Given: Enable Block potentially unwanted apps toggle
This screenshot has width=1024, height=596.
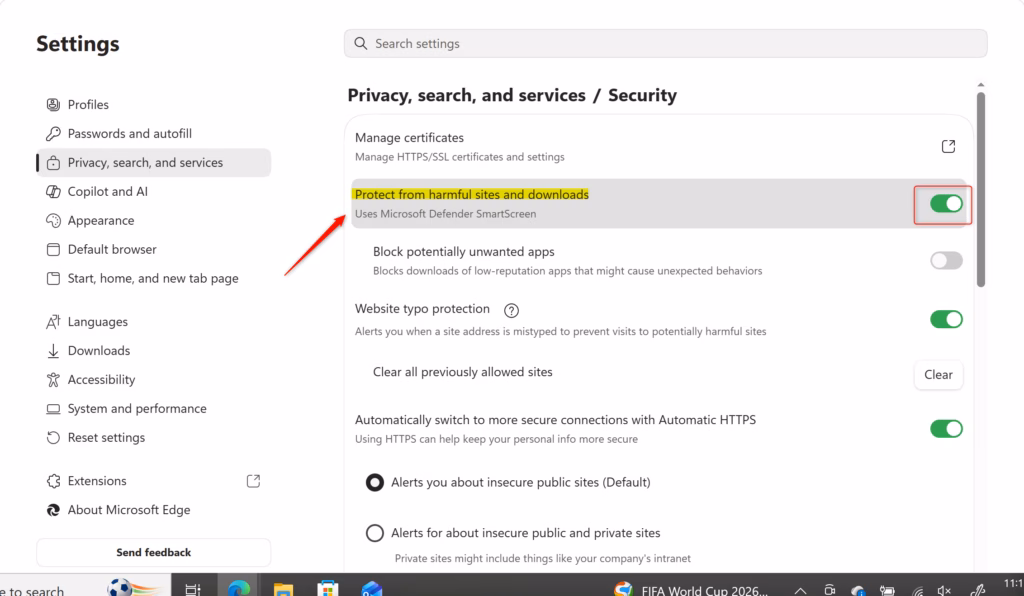Looking at the screenshot, I should [946, 260].
